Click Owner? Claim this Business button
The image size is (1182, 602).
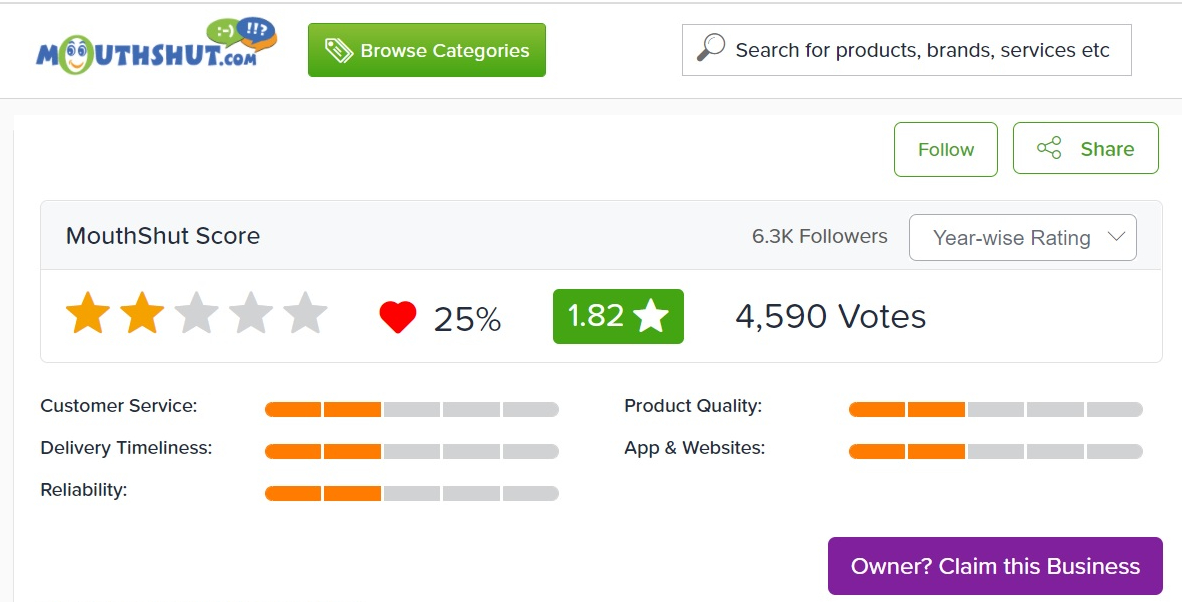(x=995, y=566)
